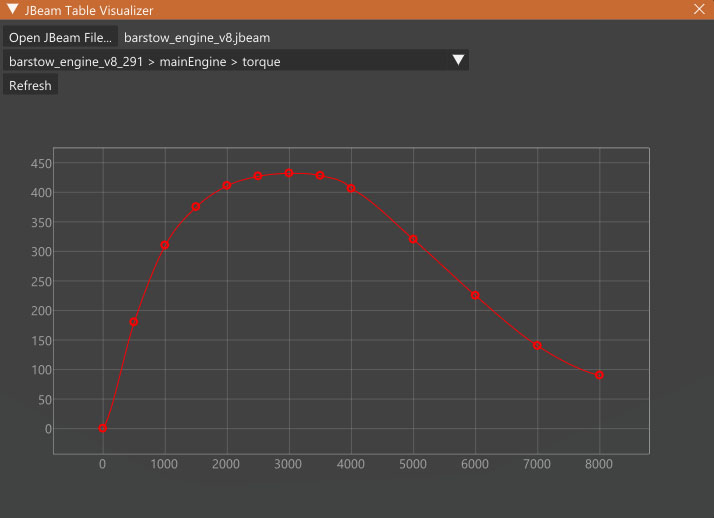Click the JBeam Table Visualizer title text
714x518 pixels.
click(x=89, y=10)
